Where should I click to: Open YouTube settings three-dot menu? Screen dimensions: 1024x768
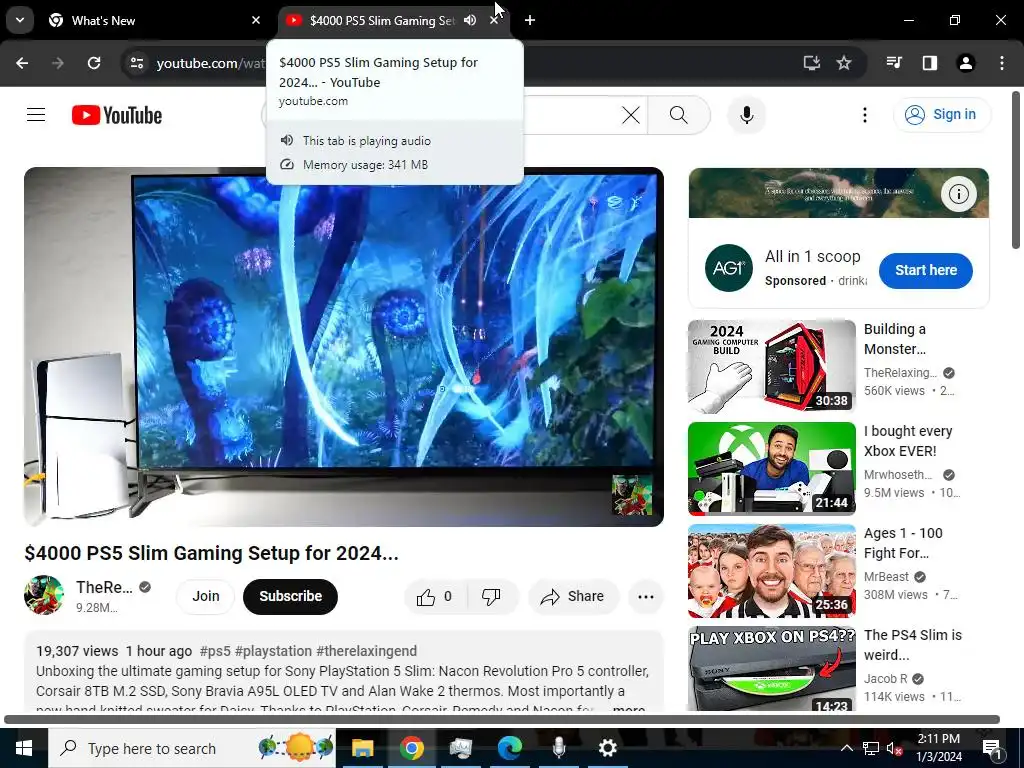coord(865,115)
